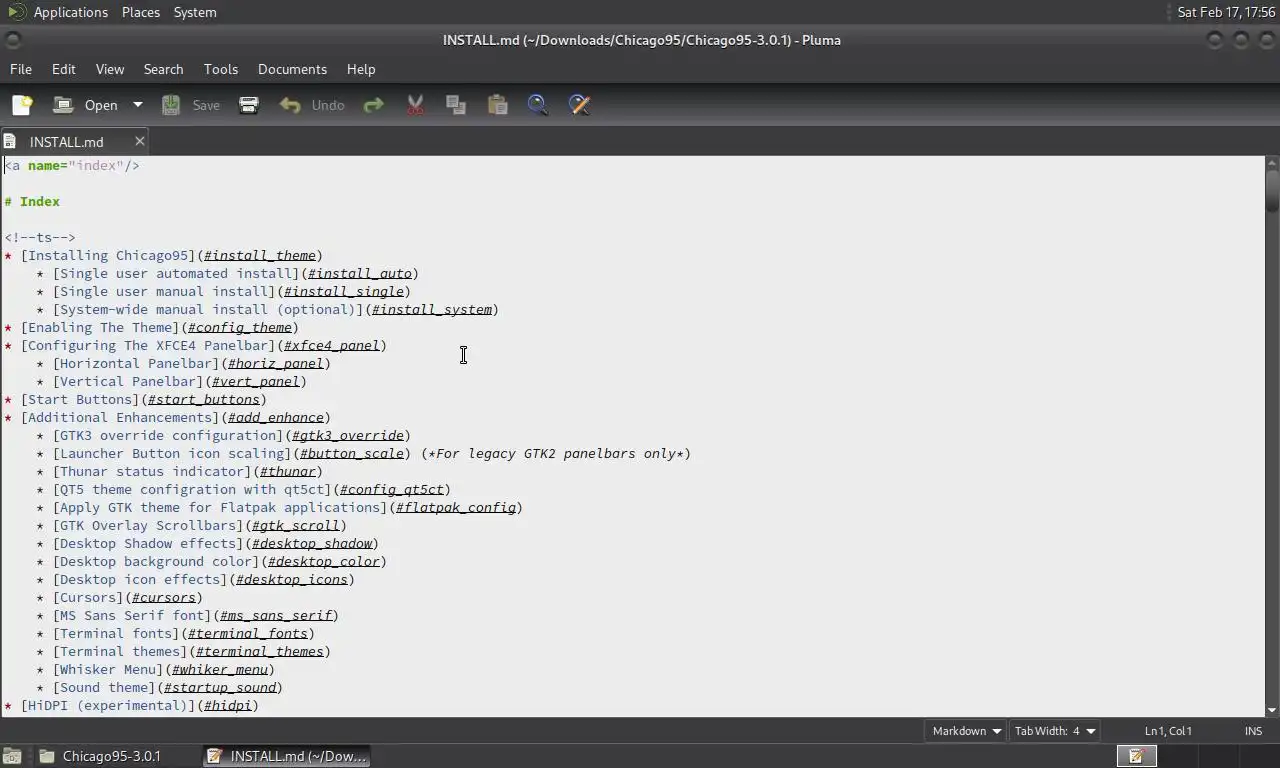The width and height of the screenshot is (1280, 768).
Task: Click the Open file button
Action: click(85, 105)
